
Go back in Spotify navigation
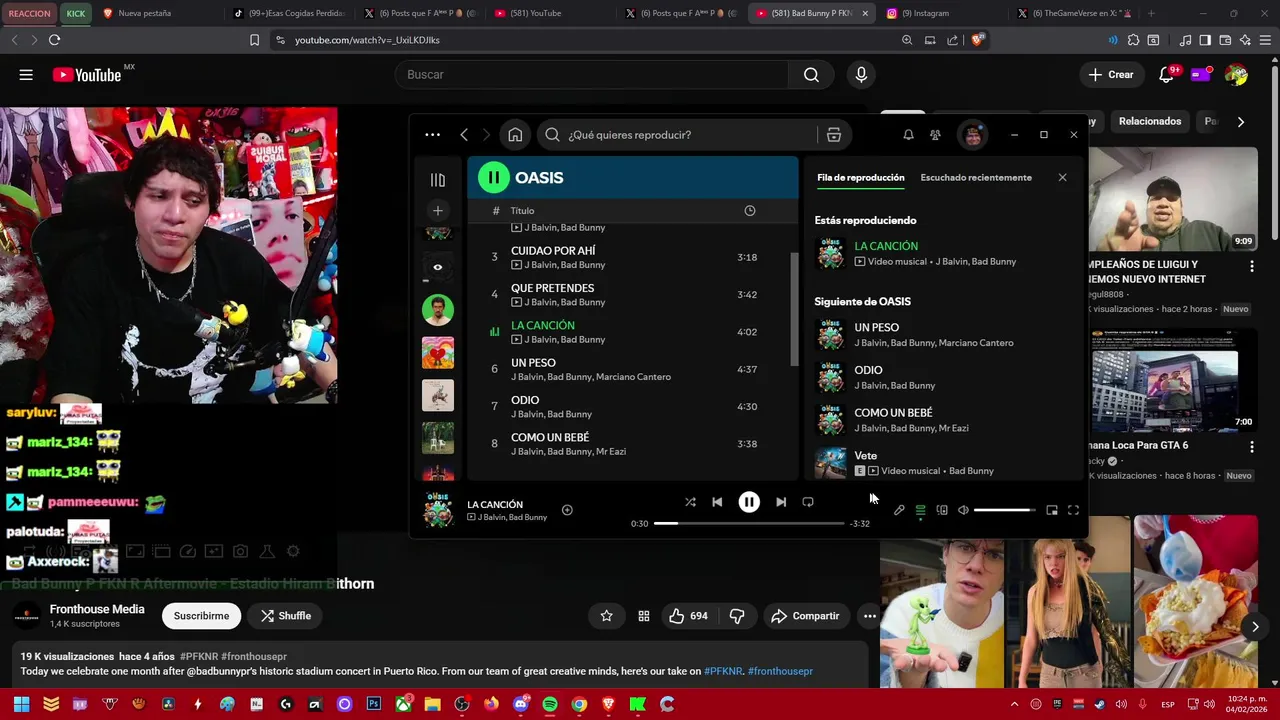(x=464, y=134)
